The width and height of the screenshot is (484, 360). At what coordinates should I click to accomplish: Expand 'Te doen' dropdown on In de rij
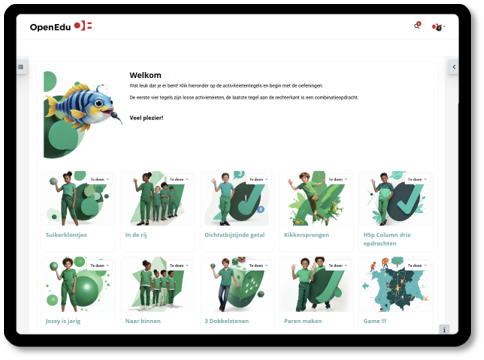click(x=179, y=179)
